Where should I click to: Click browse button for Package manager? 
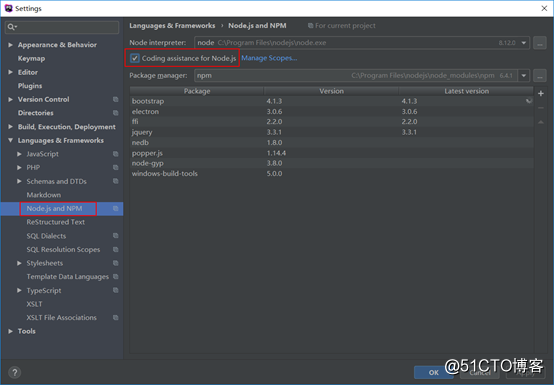[x=540, y=76]
